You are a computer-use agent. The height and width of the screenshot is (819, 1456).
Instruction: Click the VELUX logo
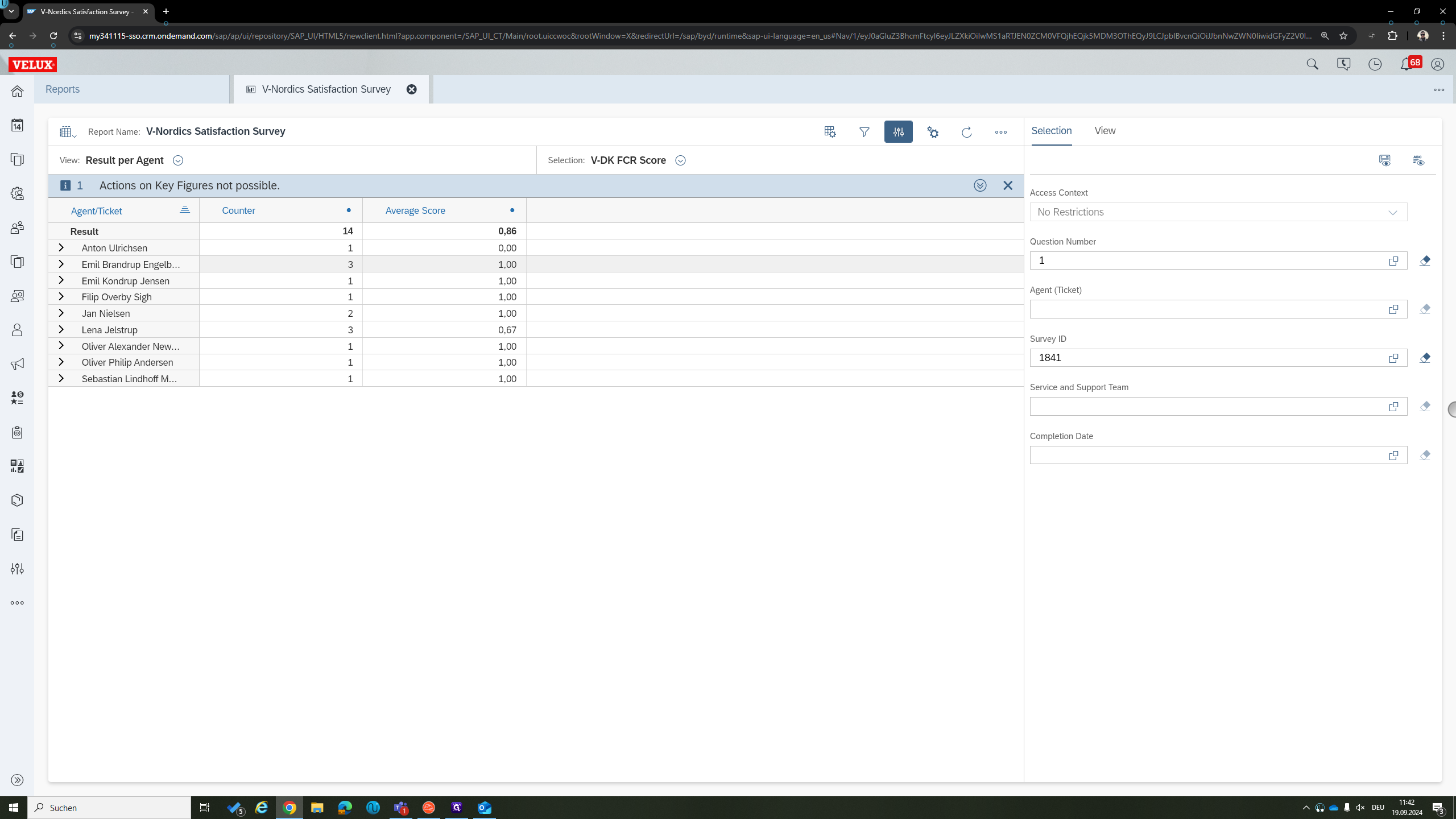coord(32,65)
